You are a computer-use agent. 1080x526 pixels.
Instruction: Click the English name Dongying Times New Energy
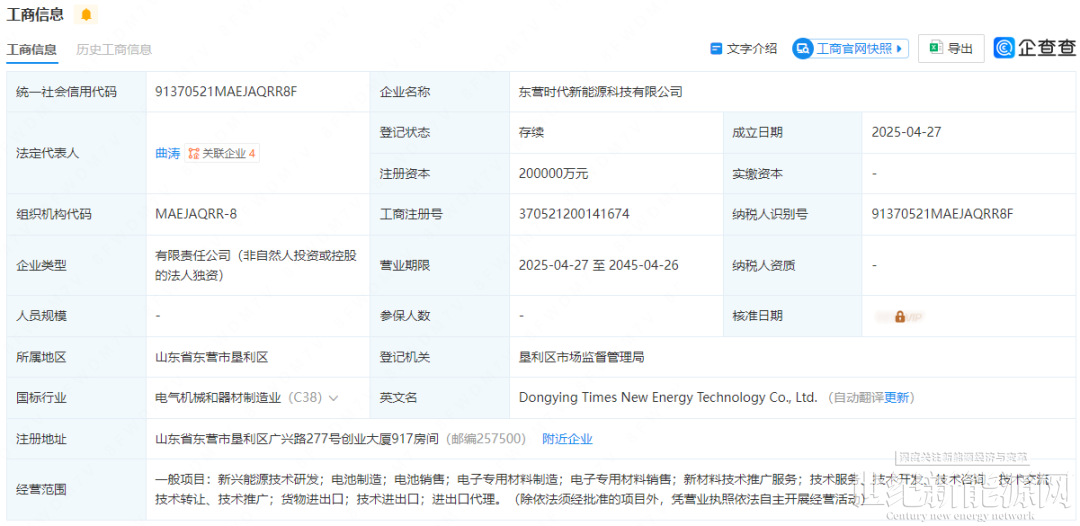668,397
